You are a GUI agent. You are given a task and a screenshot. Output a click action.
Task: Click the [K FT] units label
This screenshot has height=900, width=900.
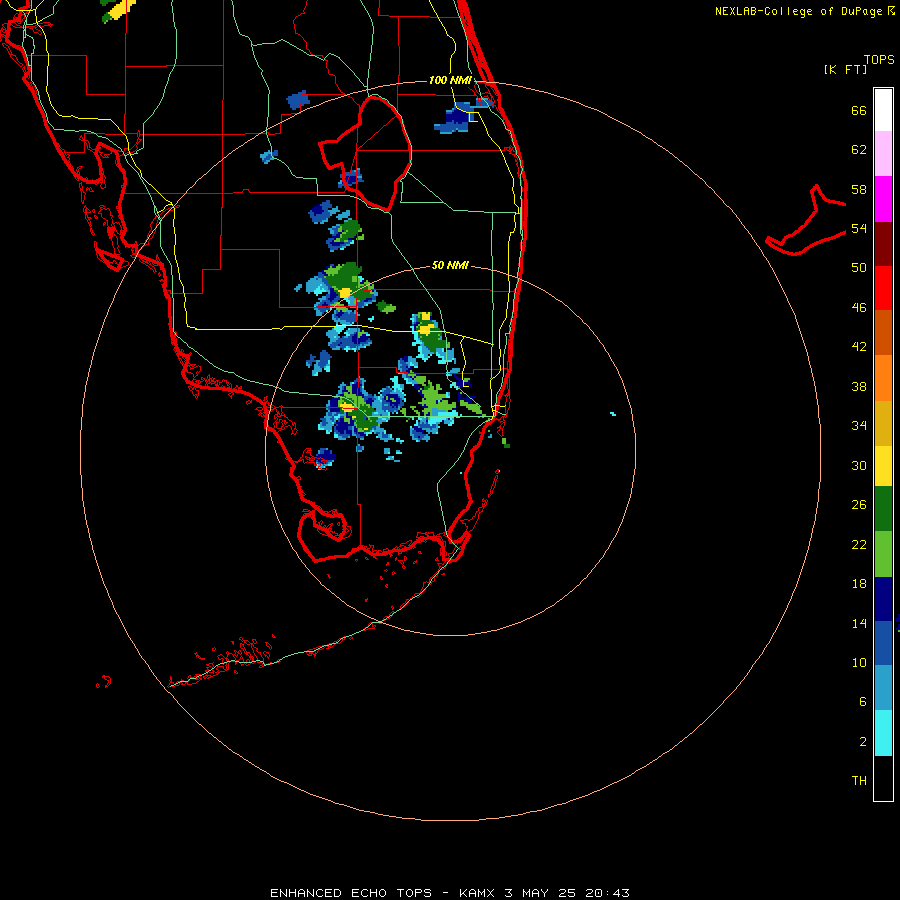pyautogui.click(x=845, y=69)
